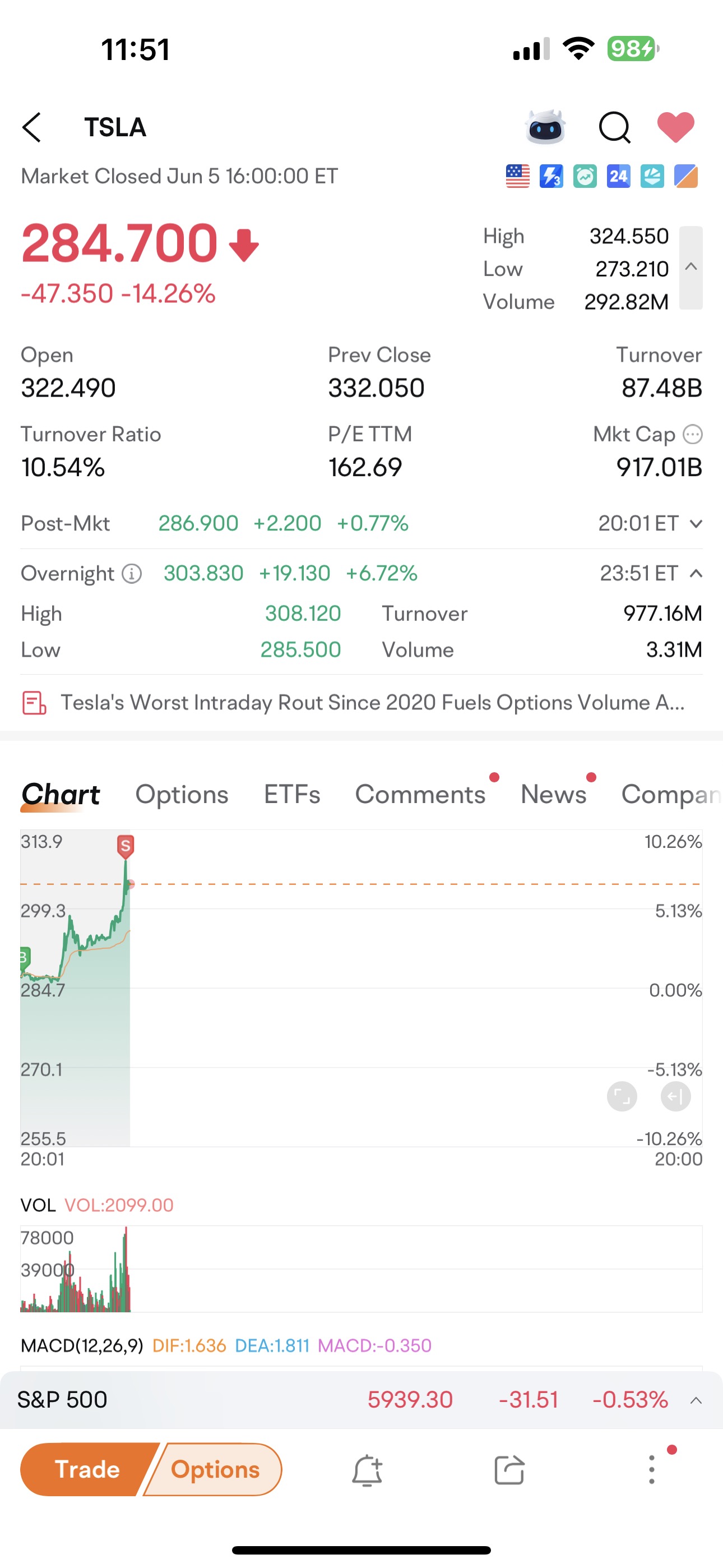
Task: Tap the bottom Options button
Action: pyautogui.click(x=215, y=1469)
